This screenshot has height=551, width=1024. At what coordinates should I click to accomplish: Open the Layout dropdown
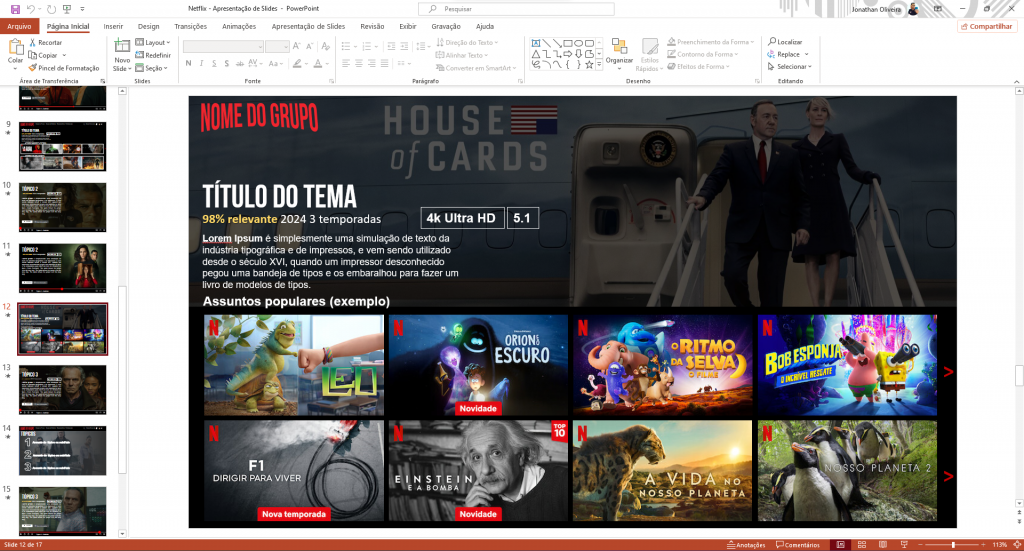153,42
